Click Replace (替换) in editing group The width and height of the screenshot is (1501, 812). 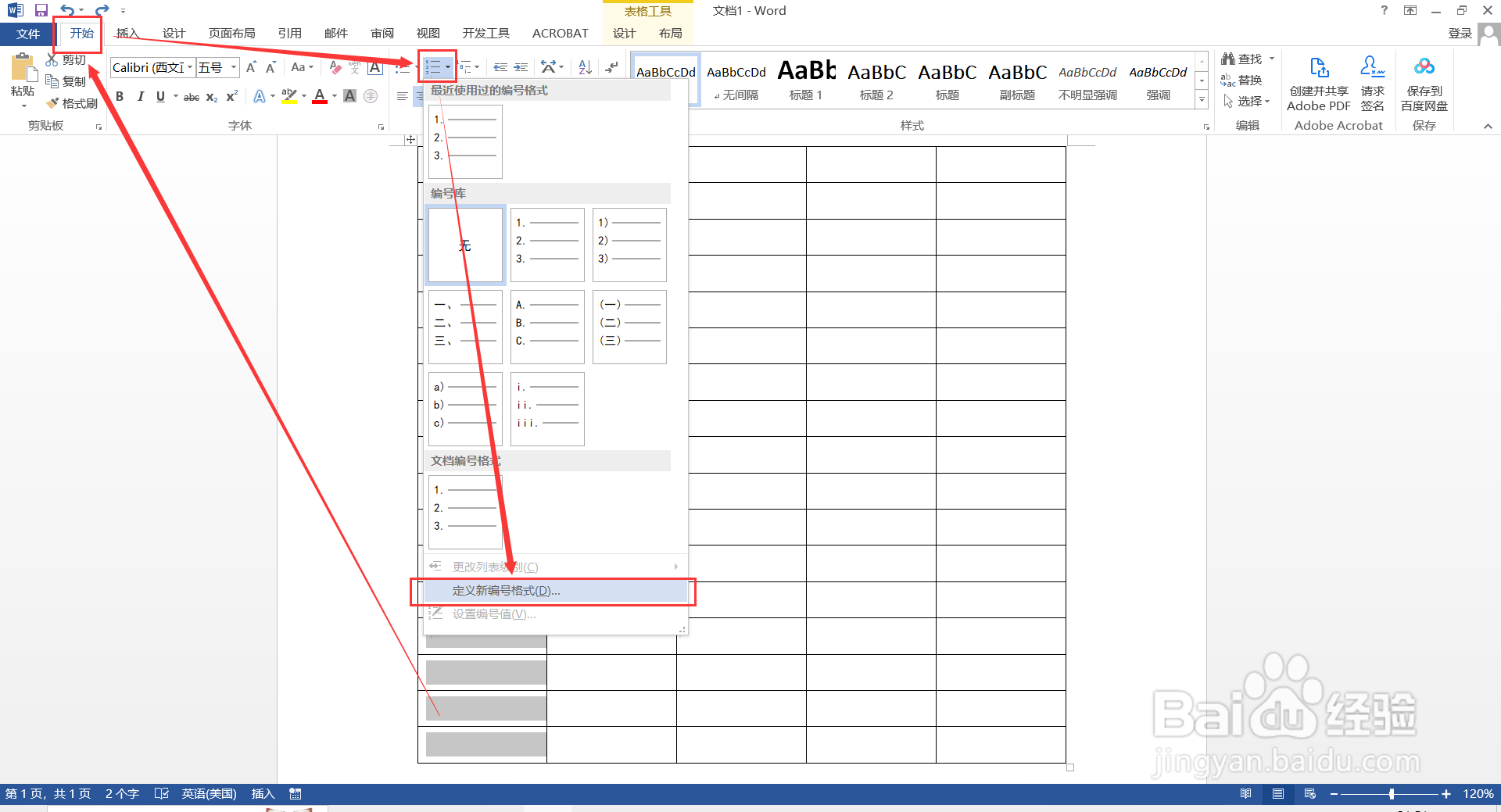pyautogui.click(x=1241, y=80)
